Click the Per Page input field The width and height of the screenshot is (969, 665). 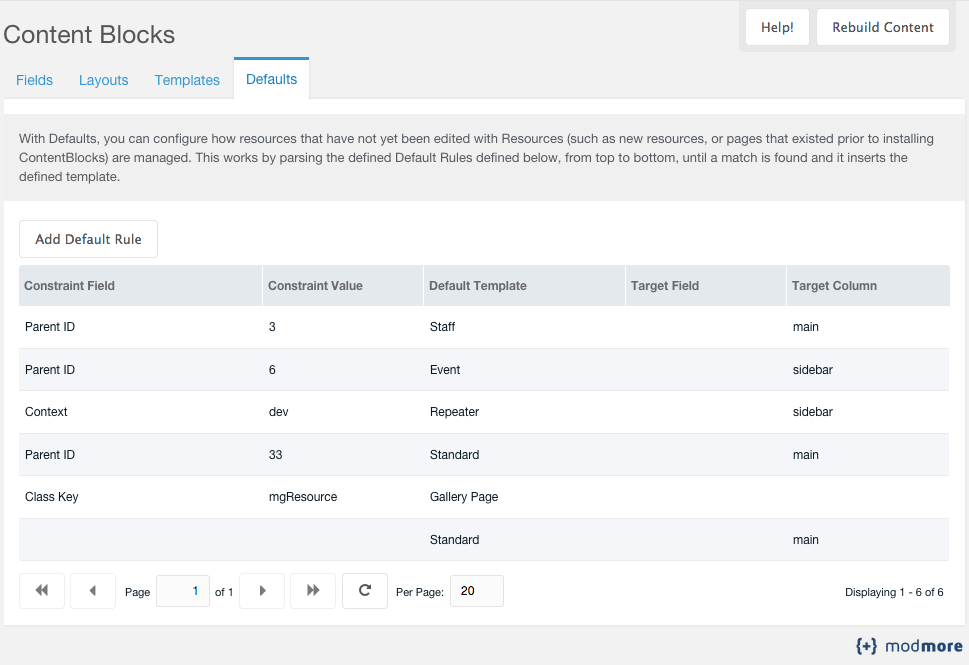coord(477,591)
